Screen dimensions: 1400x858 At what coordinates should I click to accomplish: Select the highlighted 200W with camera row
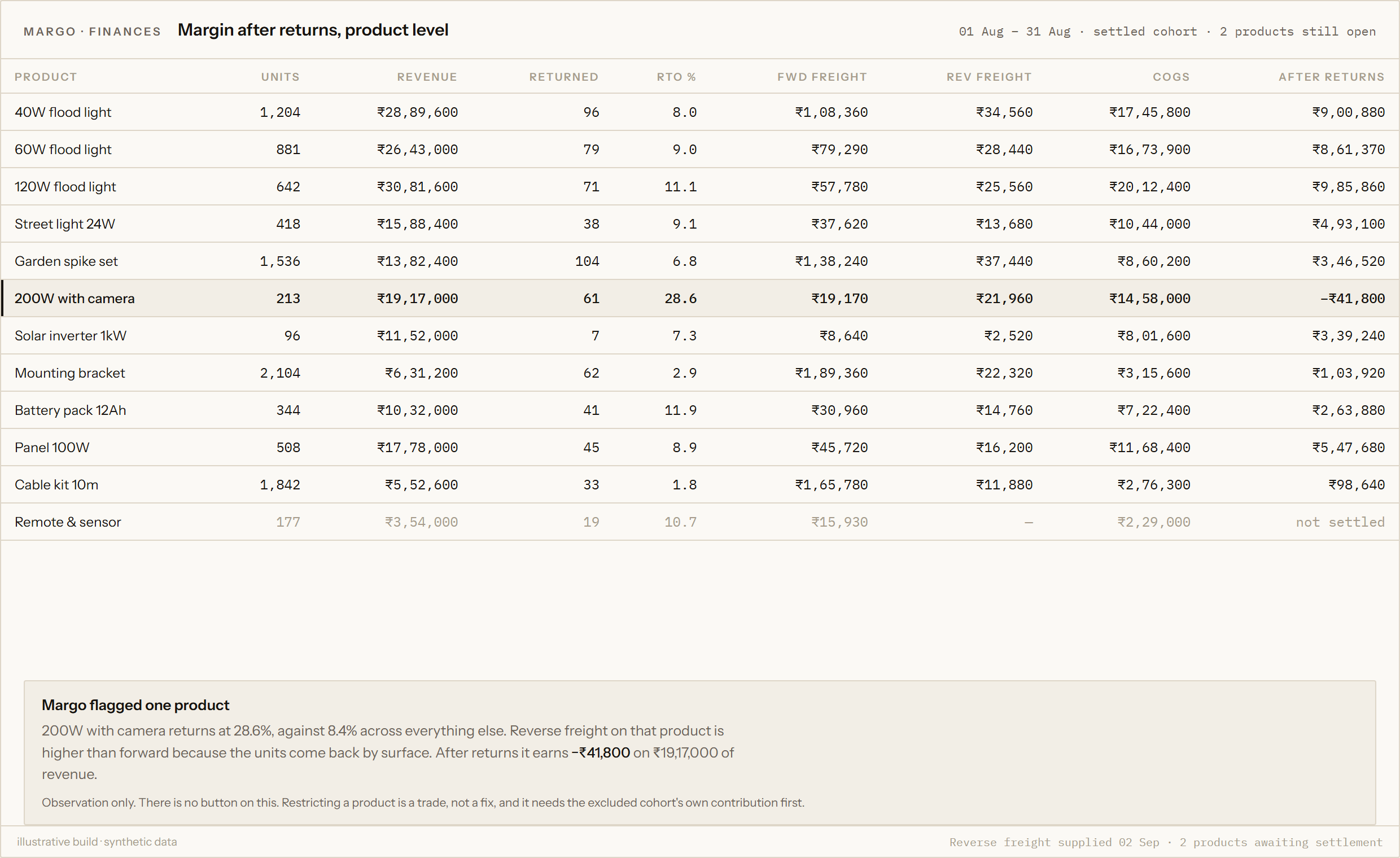[700, 298]
